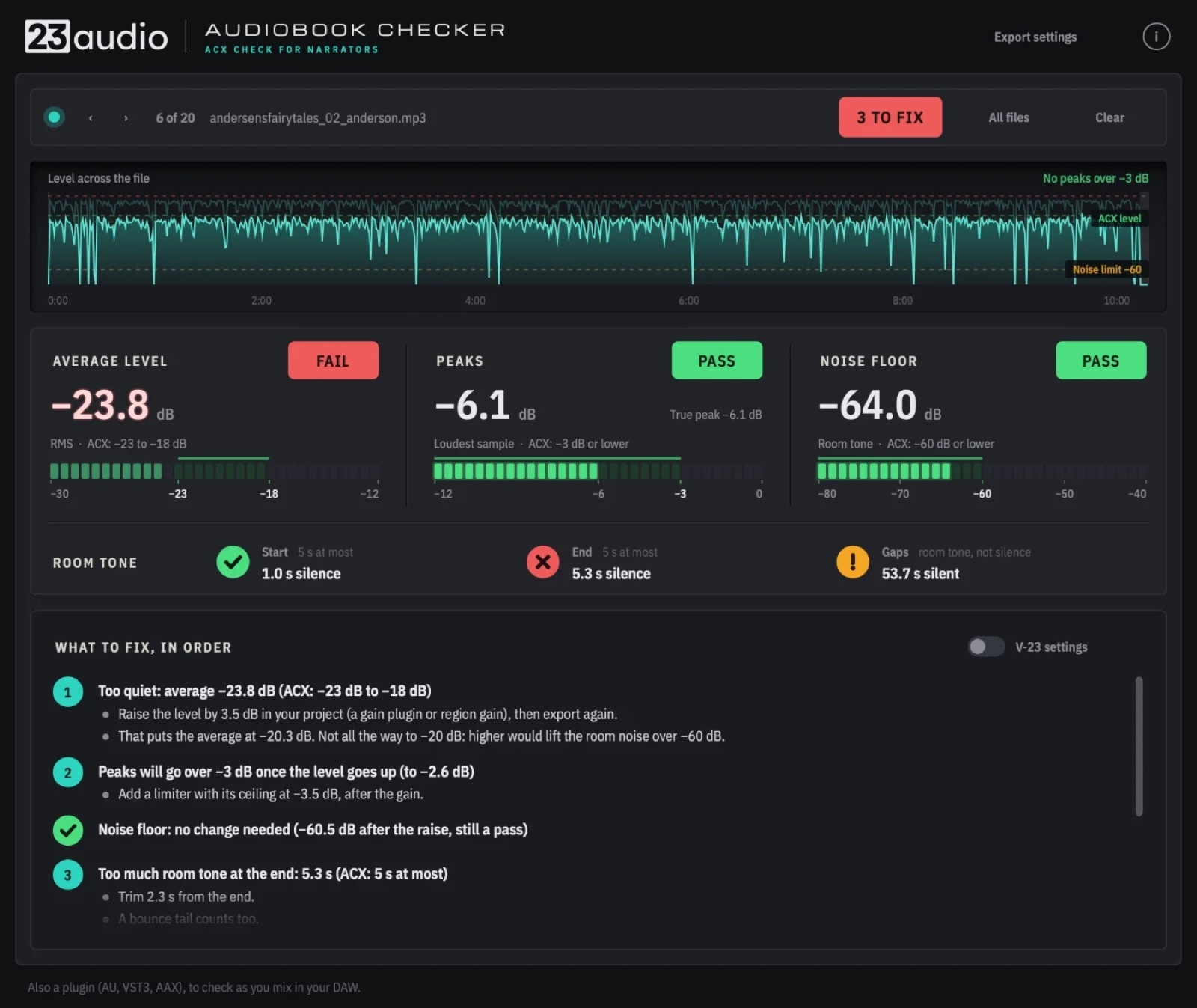
Task: Select the file name andersensfairytales_02_anderson.mp3
Action: pos(318,118)
